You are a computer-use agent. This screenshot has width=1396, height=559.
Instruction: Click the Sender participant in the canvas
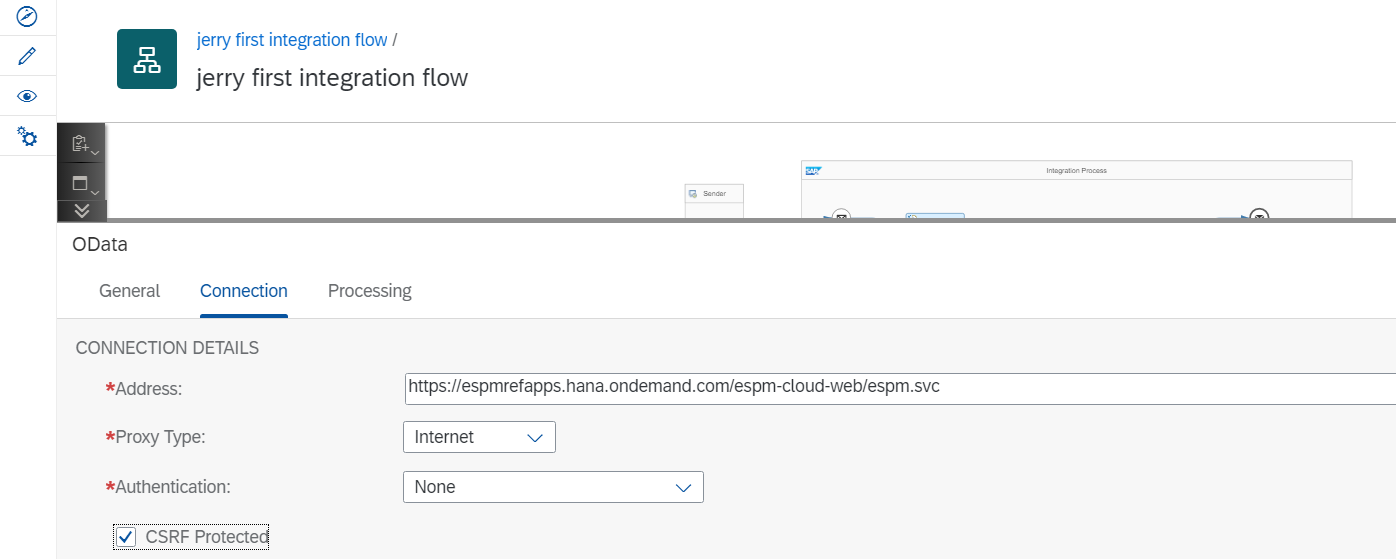(x=714, y=194)
